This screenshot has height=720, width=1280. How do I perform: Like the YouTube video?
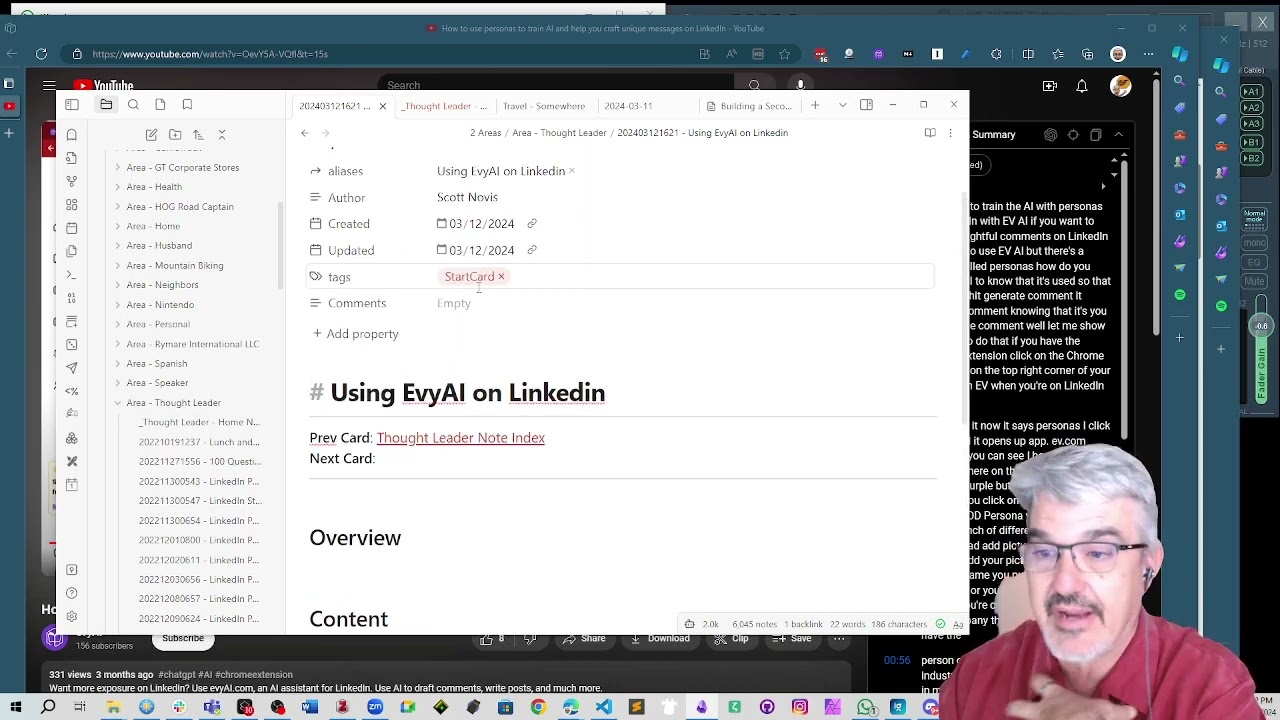(490, 638)
